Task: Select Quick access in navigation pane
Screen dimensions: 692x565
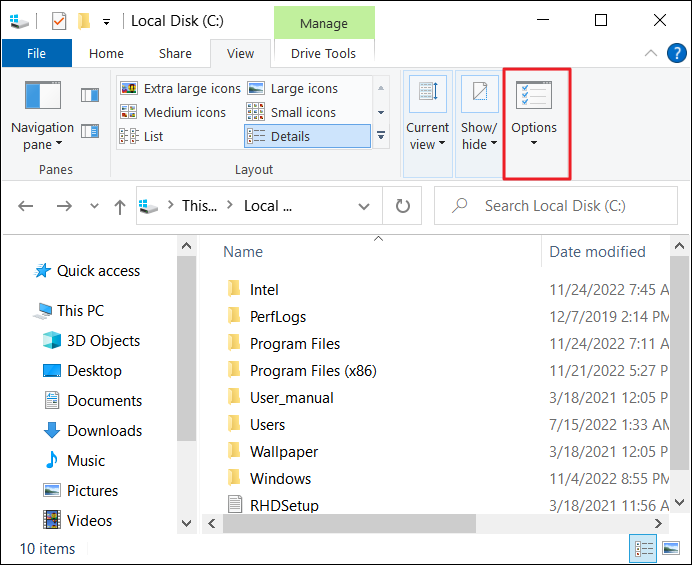Action: tap(87, 271)
